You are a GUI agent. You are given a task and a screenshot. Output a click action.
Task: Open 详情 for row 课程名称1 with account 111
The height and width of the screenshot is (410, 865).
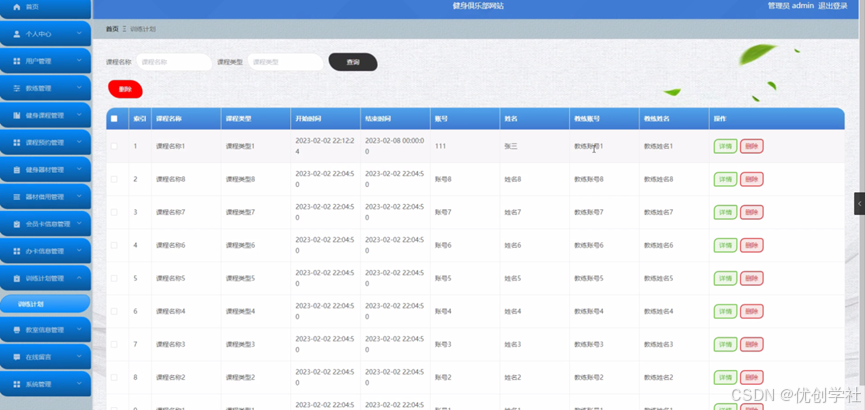point(725,146)
